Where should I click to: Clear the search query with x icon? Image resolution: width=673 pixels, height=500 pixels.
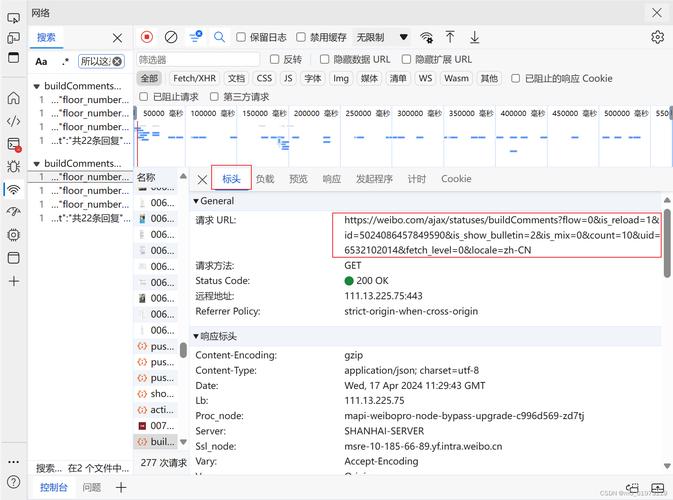(x=117, y=61)
